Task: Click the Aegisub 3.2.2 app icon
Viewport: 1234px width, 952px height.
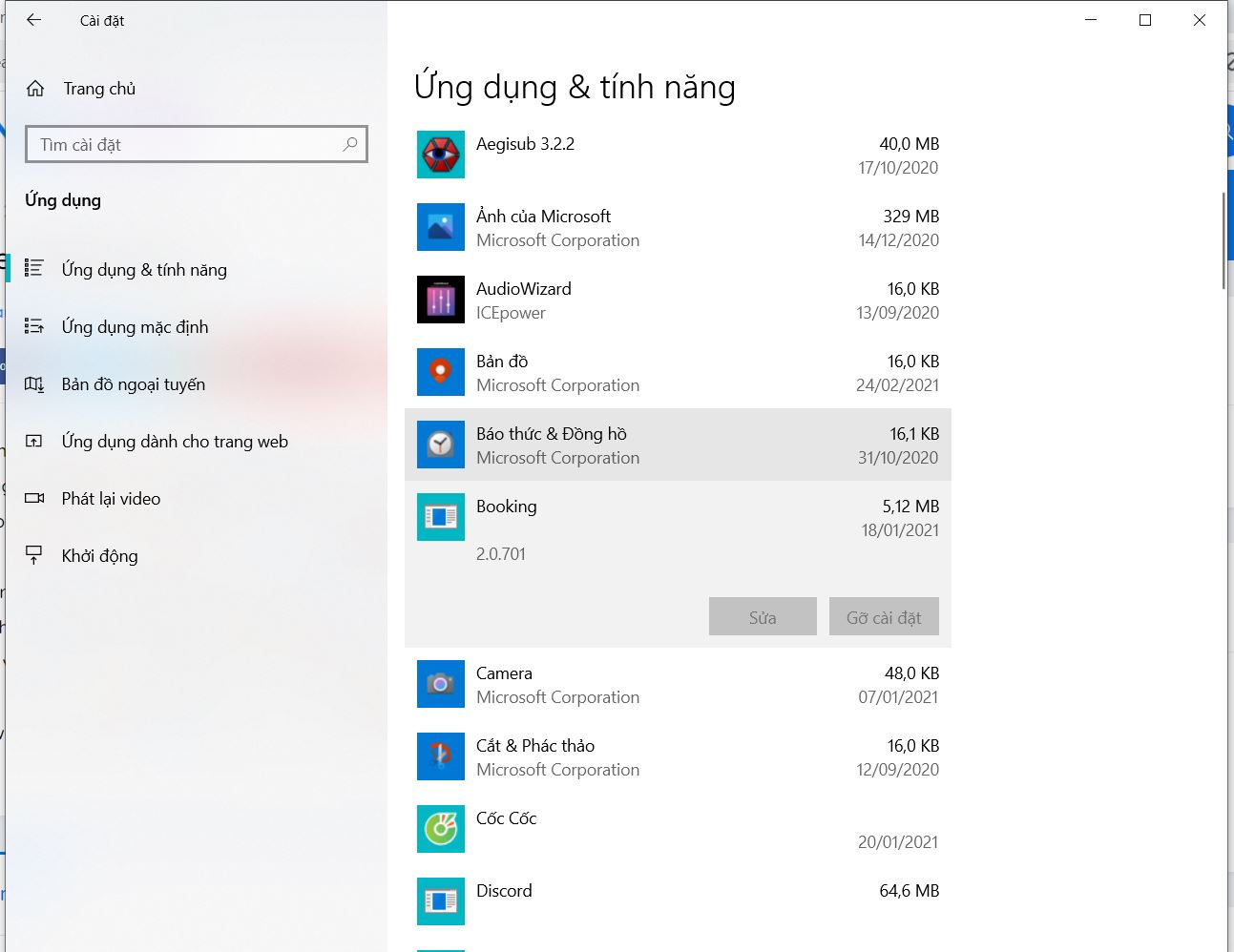Action: (440, 155)
